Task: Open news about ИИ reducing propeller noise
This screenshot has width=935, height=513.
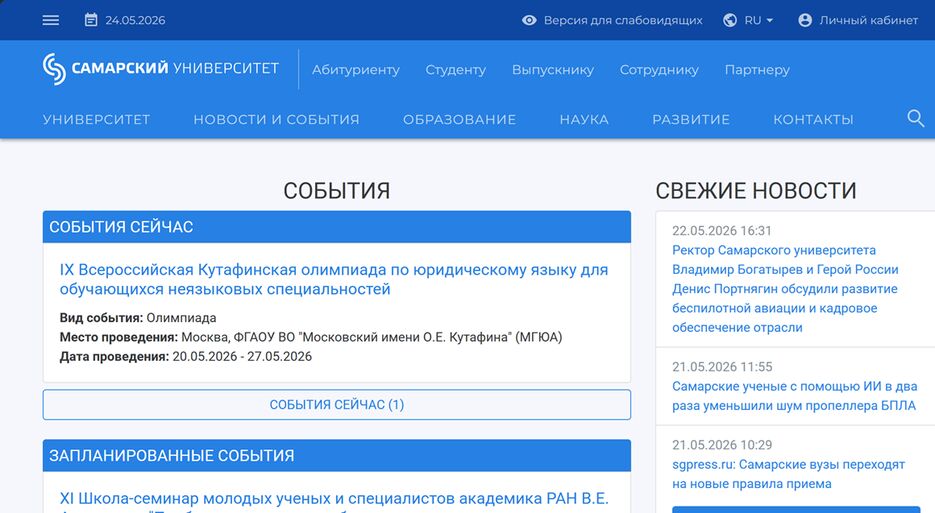Action: 794,396
